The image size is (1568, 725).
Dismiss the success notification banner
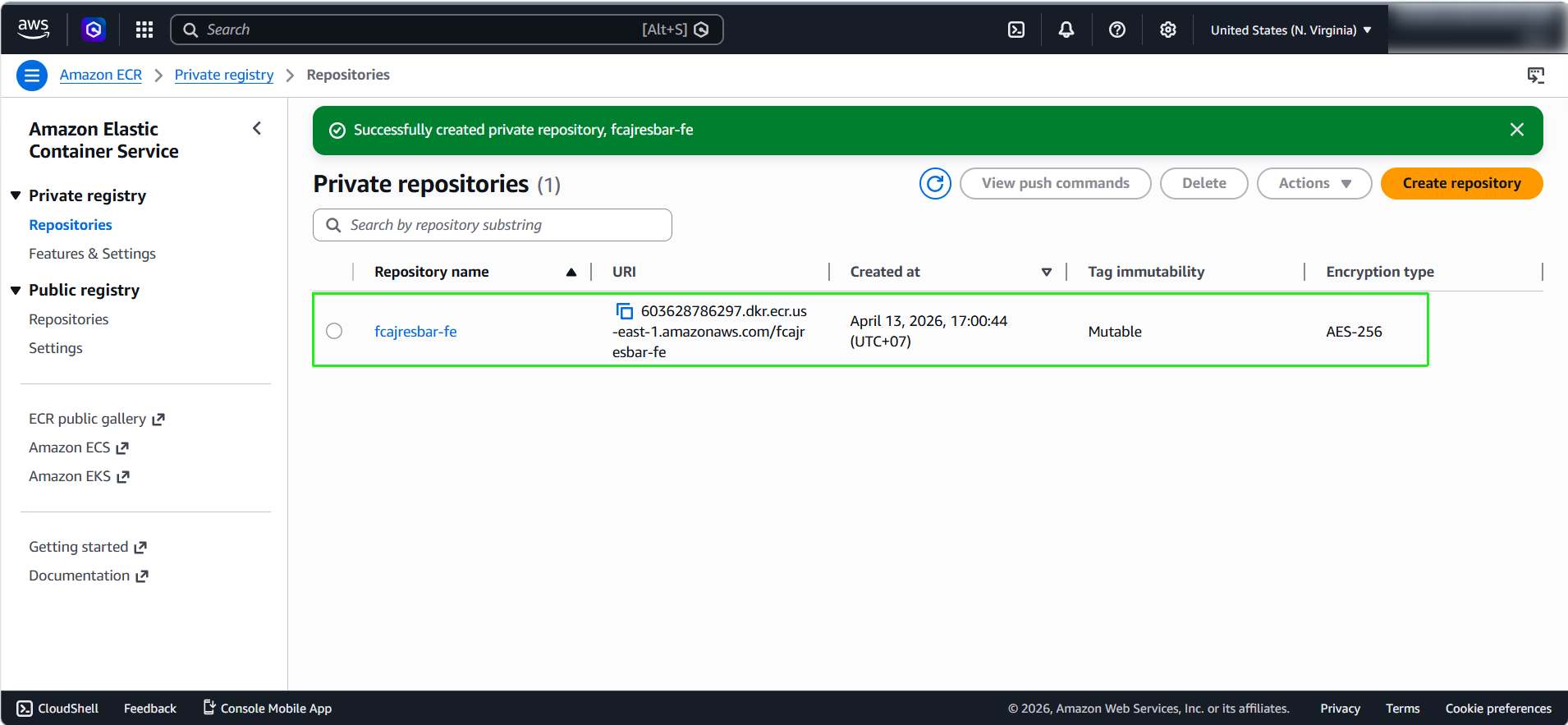(1517, 130)
